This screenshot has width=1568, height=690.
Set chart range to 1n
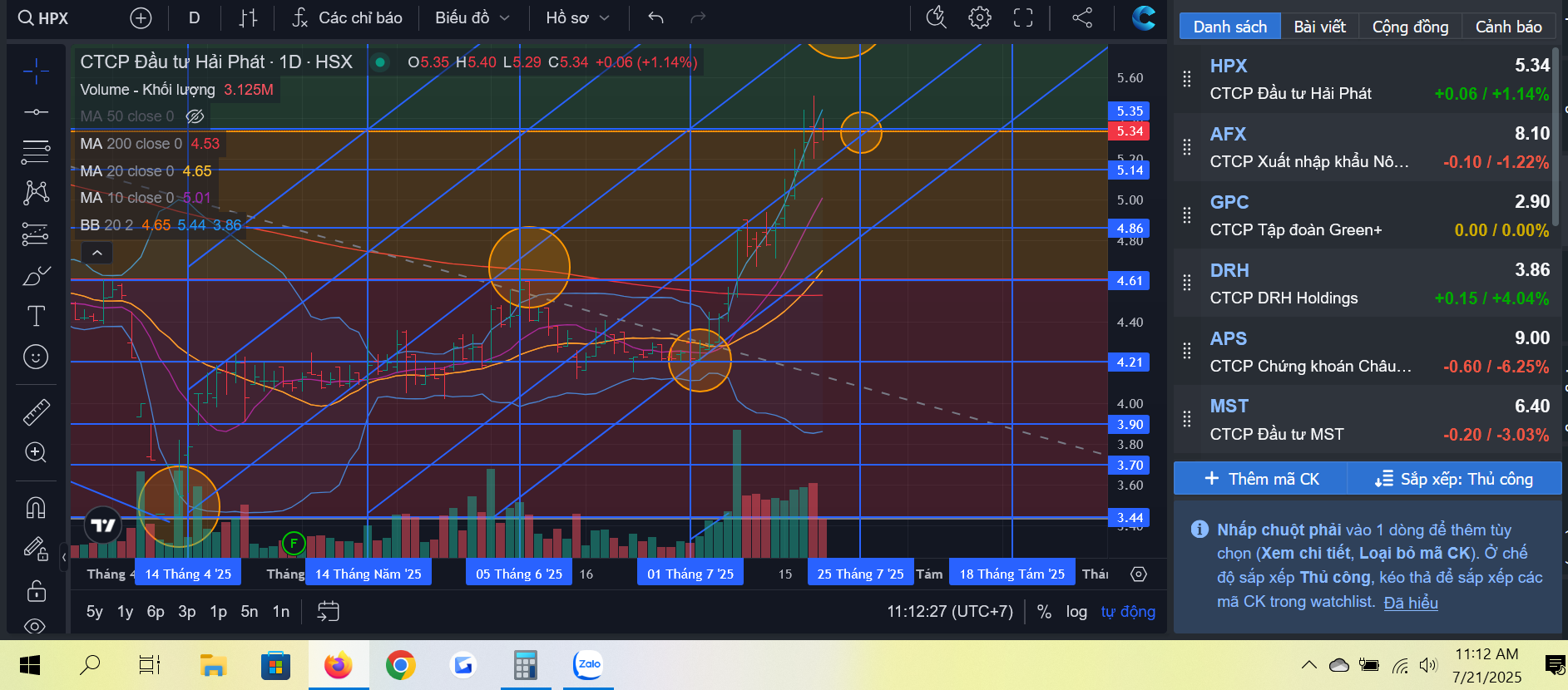[x=281, y=611]
